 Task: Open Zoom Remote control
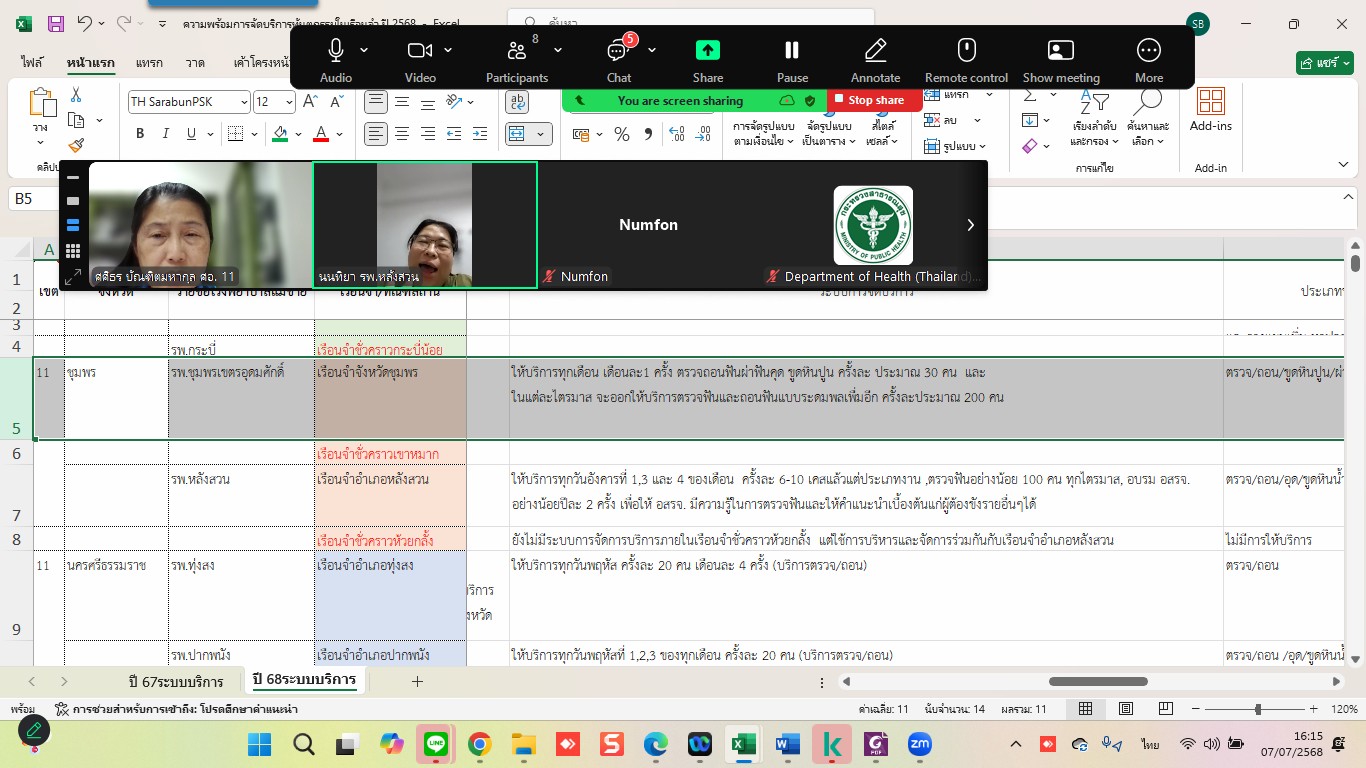tap(966, 51)
